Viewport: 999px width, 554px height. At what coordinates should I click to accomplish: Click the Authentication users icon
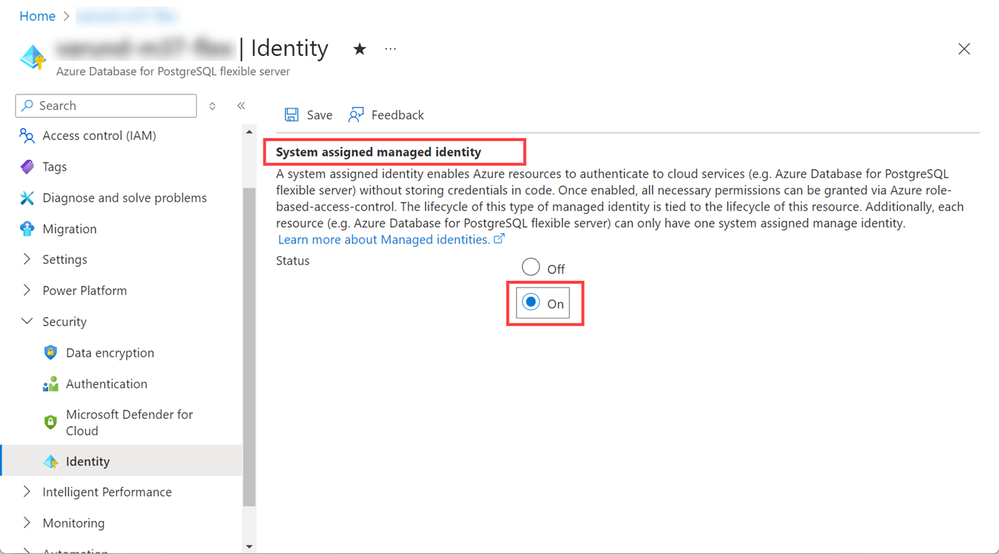pos(50,384)
